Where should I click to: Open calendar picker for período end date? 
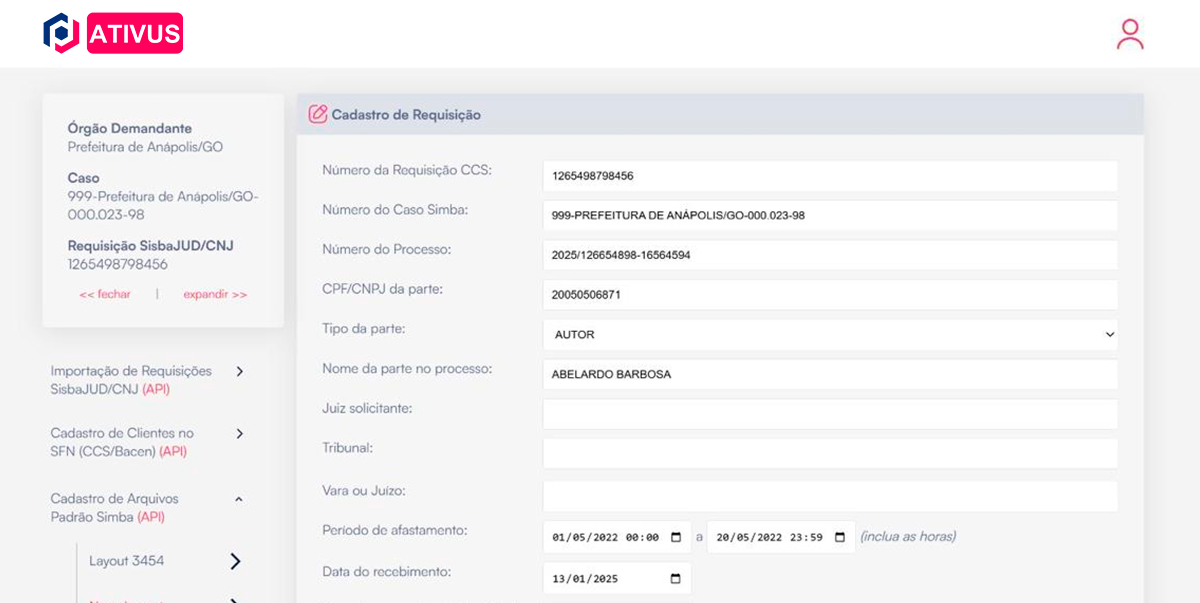pyautogui.click(x=840, y=537)
